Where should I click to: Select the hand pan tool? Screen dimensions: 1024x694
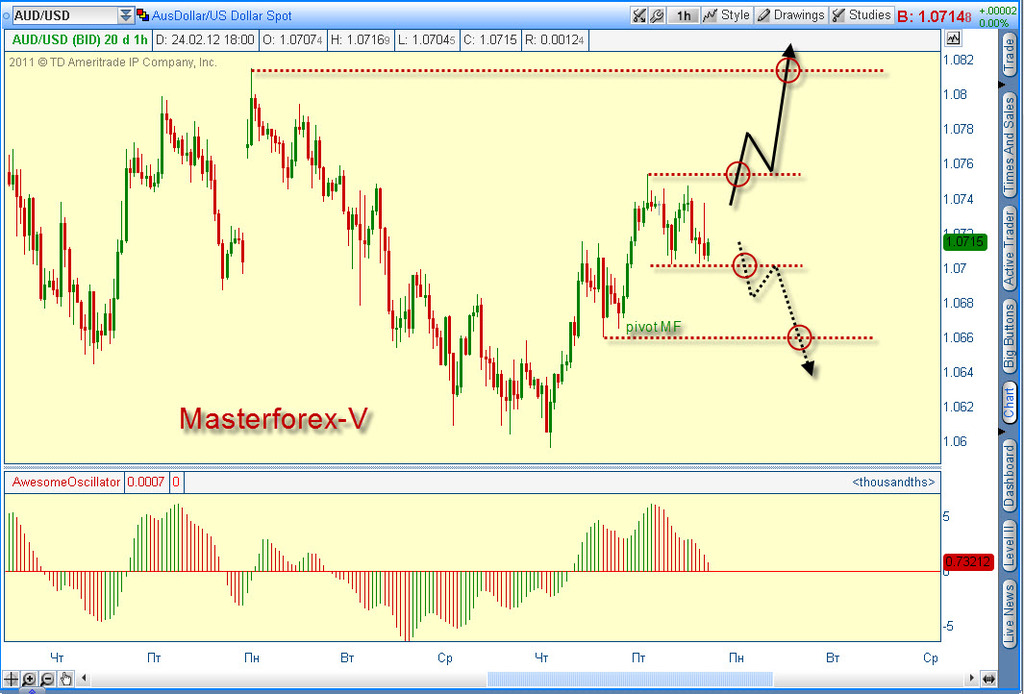pos(66,679)
